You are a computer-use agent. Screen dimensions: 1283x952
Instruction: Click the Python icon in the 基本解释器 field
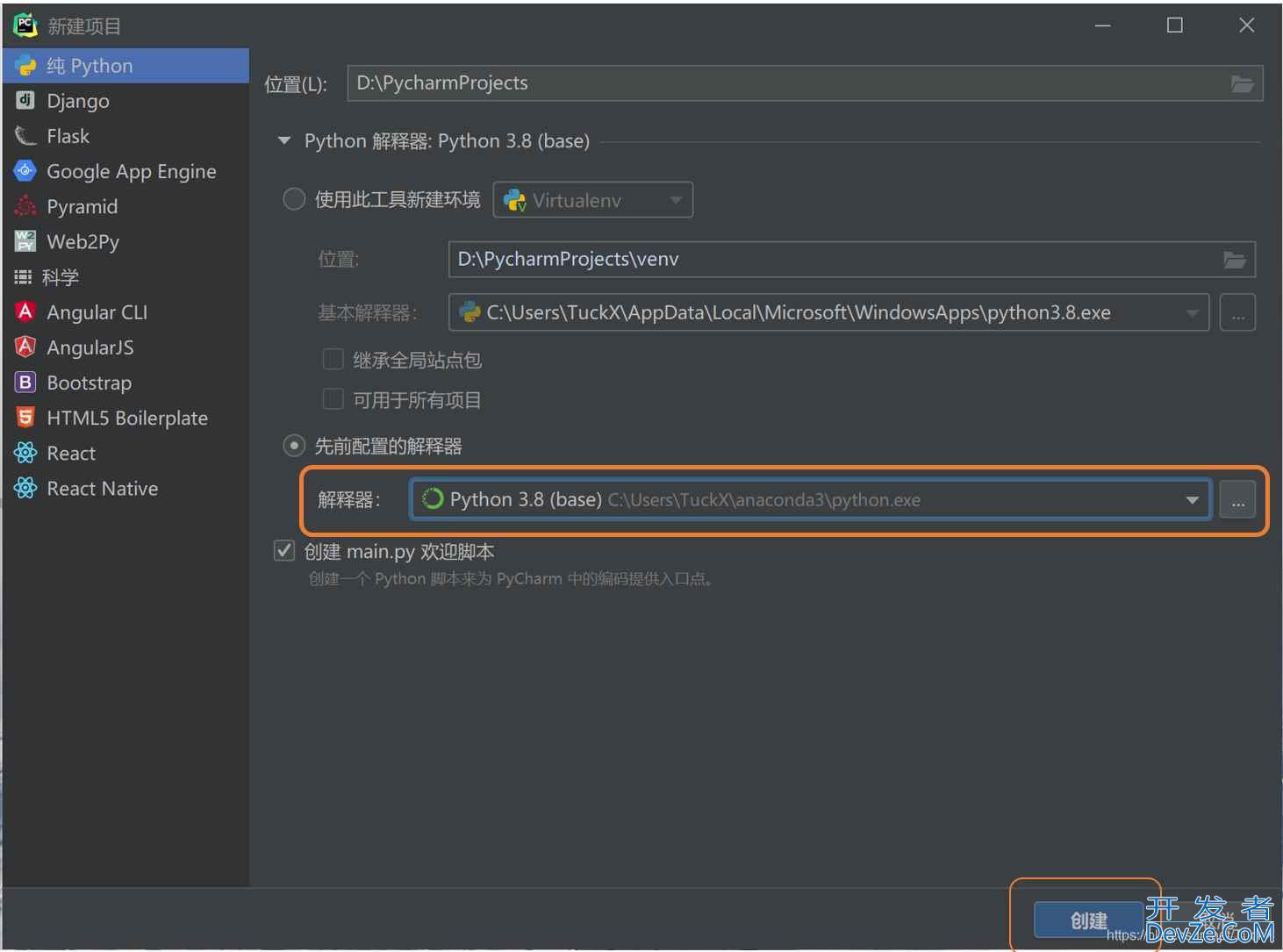point(469,311)
